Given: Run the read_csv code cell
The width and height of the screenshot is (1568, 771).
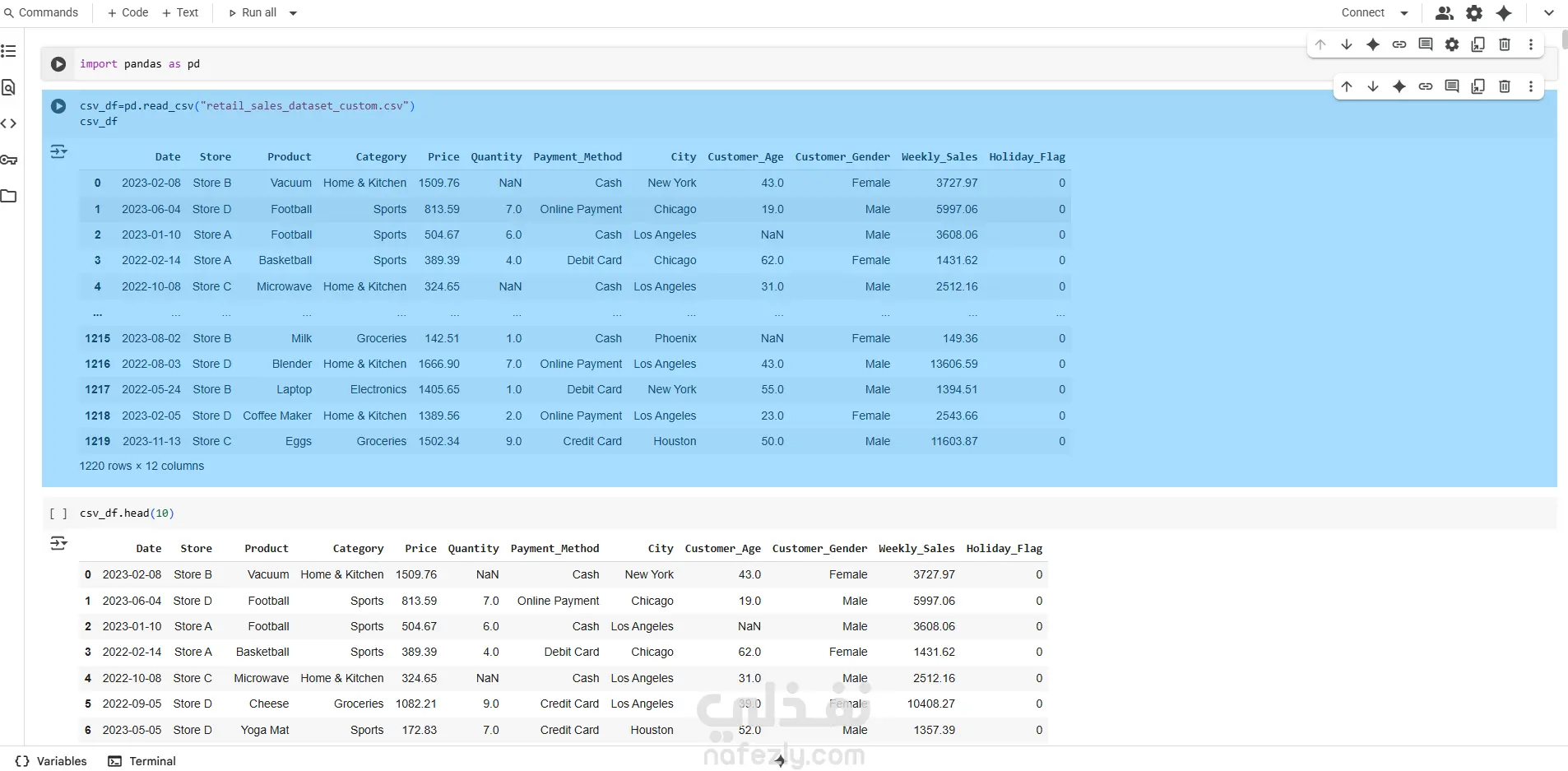Looking at the screenshot, I should pos(58,106).
